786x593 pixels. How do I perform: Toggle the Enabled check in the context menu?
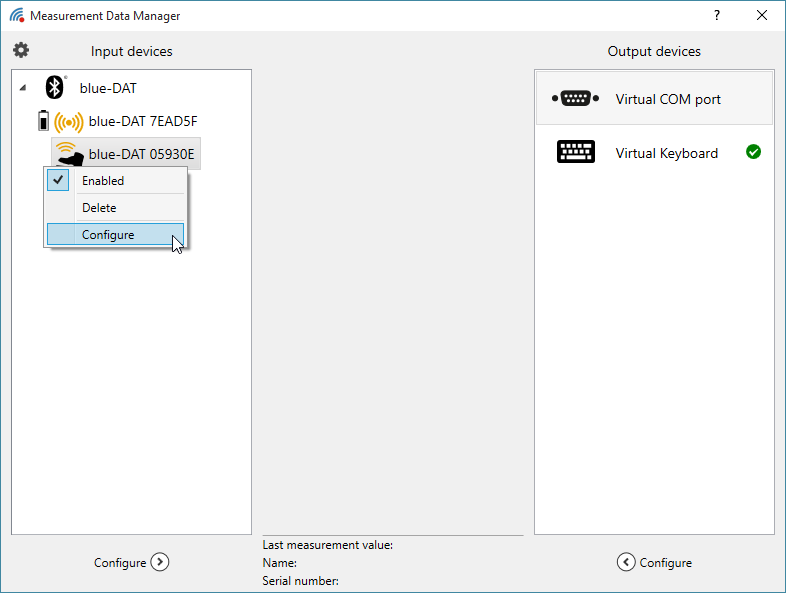click(x=59, y=180)
